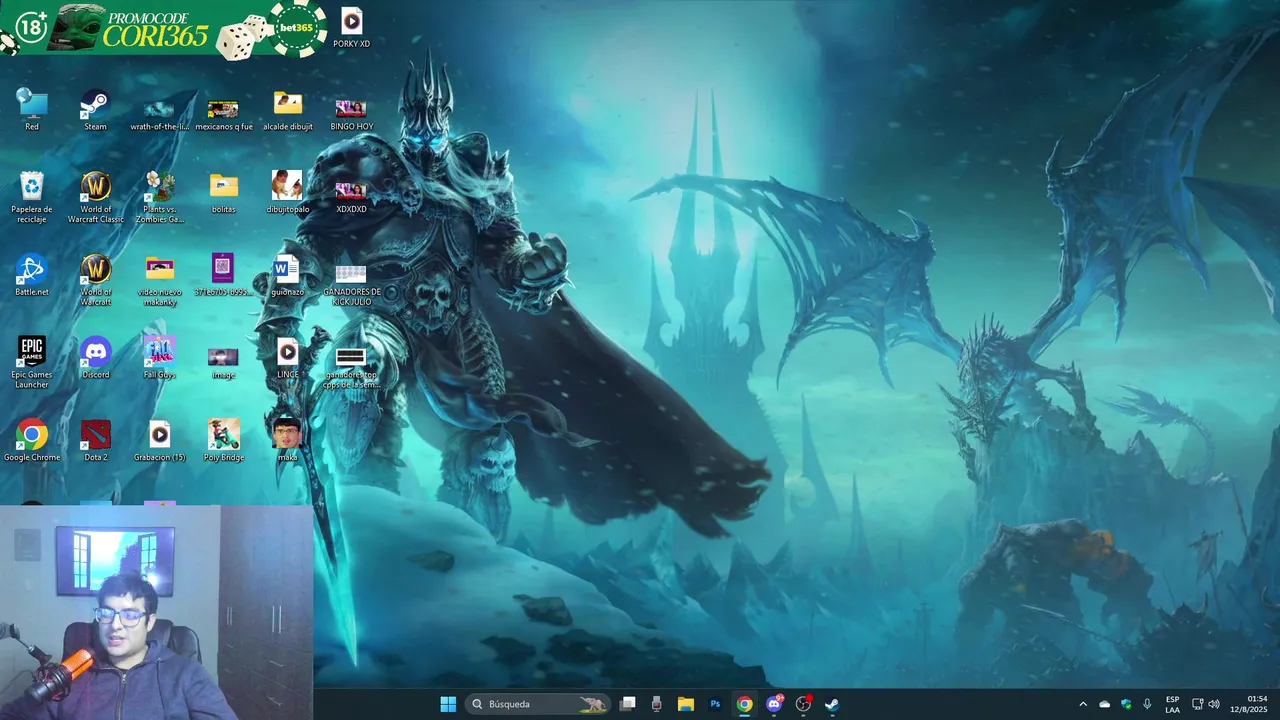This screenshot has width=1280, height=720.
Task: Click the network tray icon
Action: 1198,704
